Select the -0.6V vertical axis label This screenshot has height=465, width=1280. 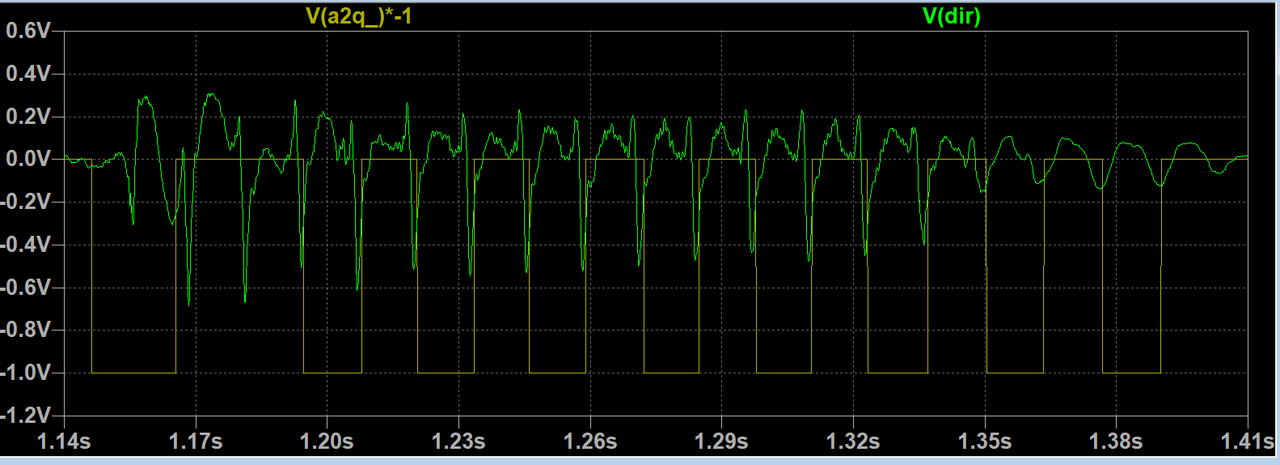[x=26, y=288]
